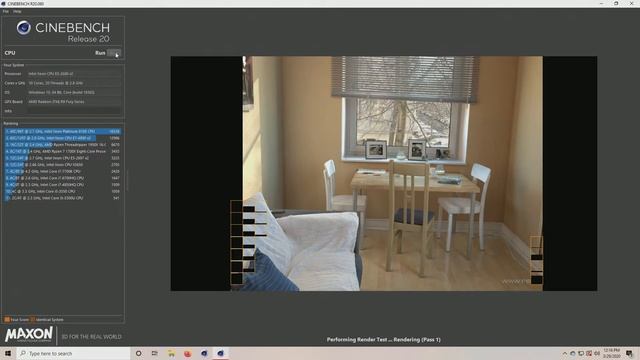Open the Windows Start menu

(8, 353)
